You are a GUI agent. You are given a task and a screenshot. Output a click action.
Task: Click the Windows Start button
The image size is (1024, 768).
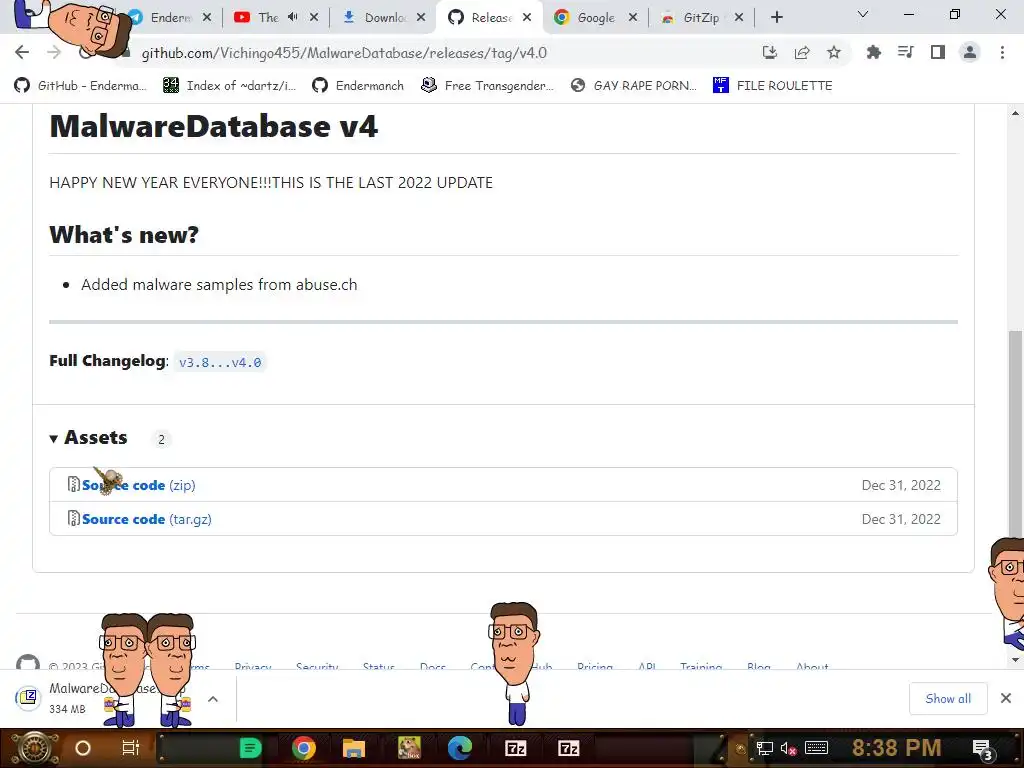pos(33,748)
